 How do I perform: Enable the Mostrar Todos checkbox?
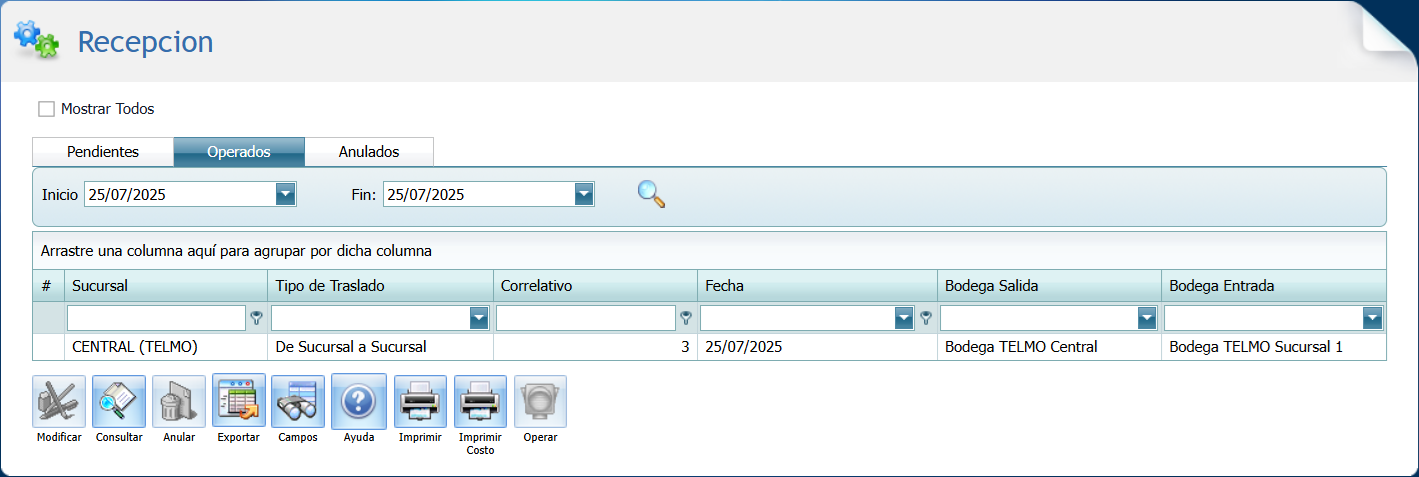coord(46,109)
